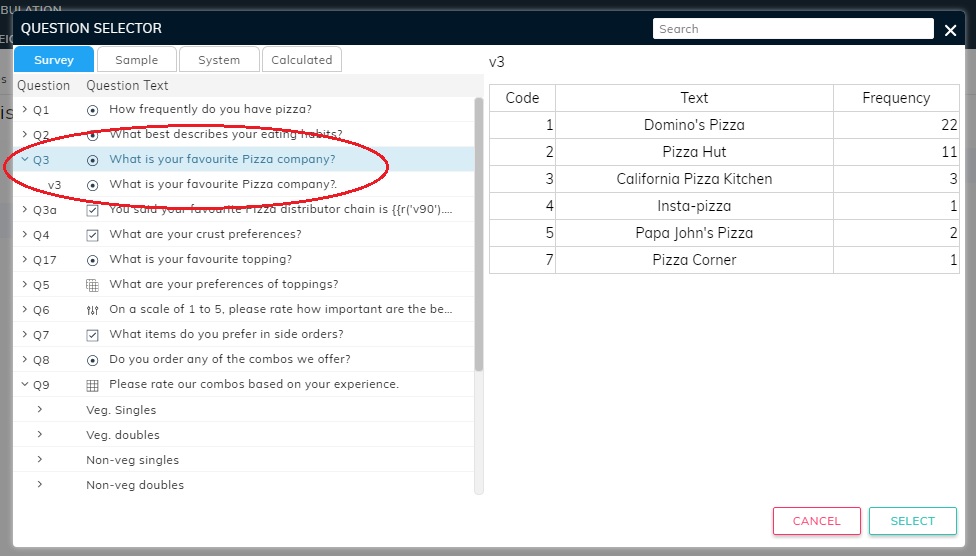Click the slider icon for Q6
The height and width of the screenshot is (556, 976).
tap(92, 310)
